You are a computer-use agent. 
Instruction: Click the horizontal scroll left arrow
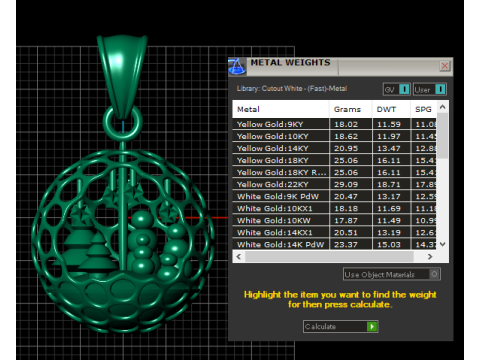(x=238, y=256)
